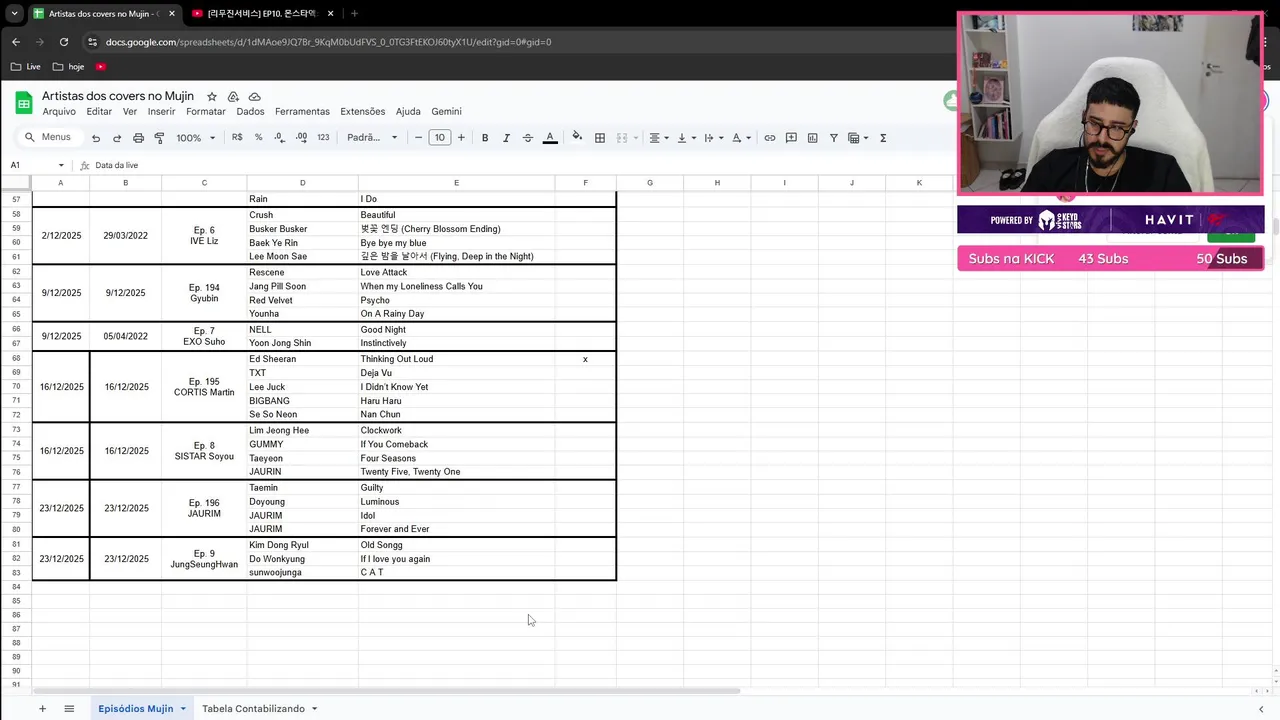Open Tabela Contabilizando tab dropdown arrow
Viewport: 1280px width, 720px height.
click(x=314, y=708)
